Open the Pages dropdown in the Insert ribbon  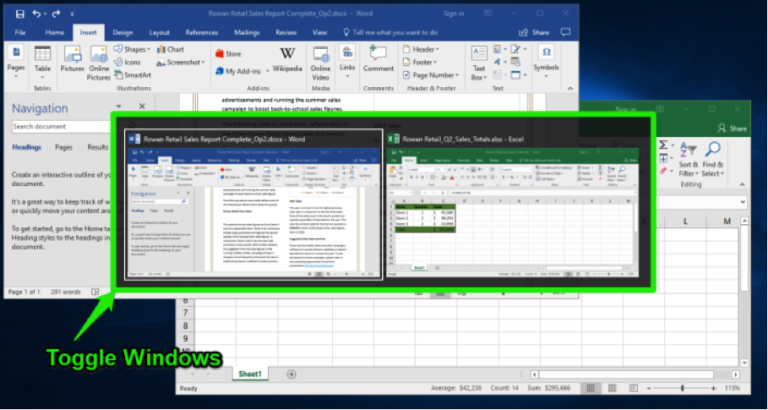(x=16, y=62)
